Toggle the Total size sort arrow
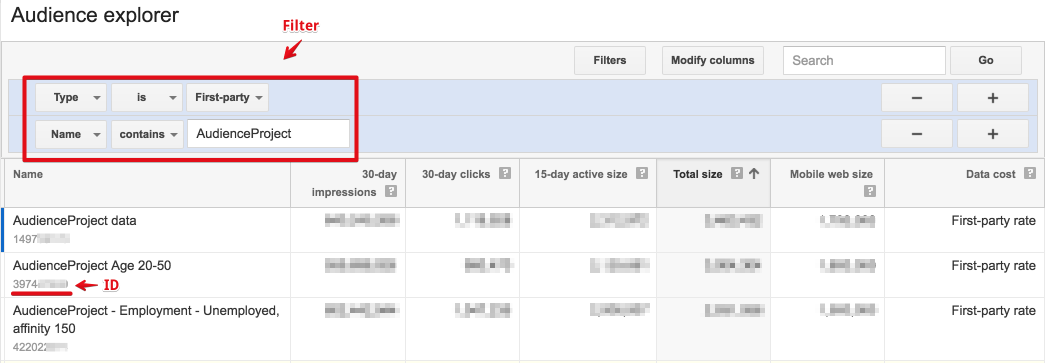The width and height of the screenshot is (1047, 363). 754,173
